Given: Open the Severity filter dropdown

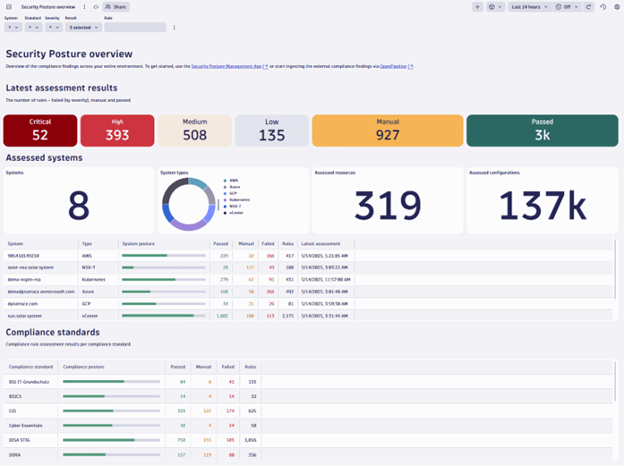Looking at the screenshot, I should pos(52,27).
